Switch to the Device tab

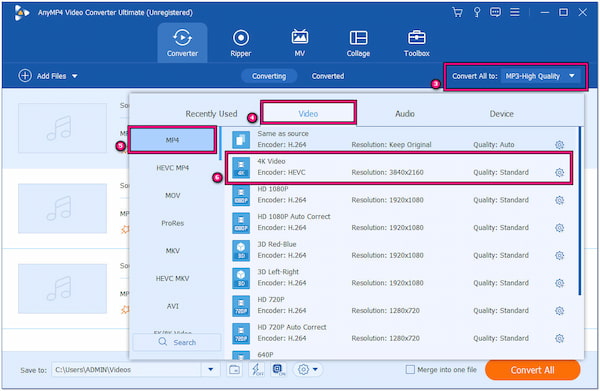coord(502,114)
